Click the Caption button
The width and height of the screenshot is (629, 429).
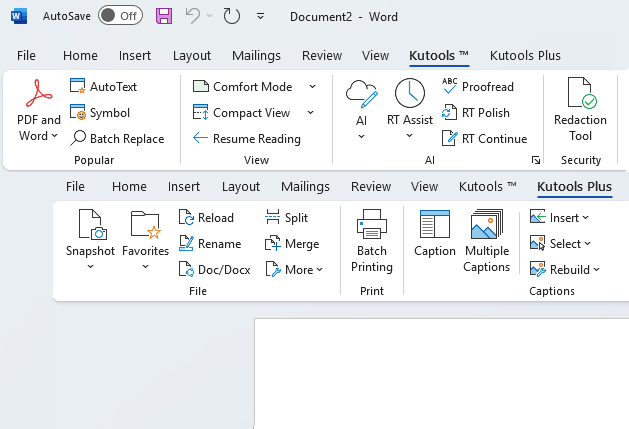point(434,233)
